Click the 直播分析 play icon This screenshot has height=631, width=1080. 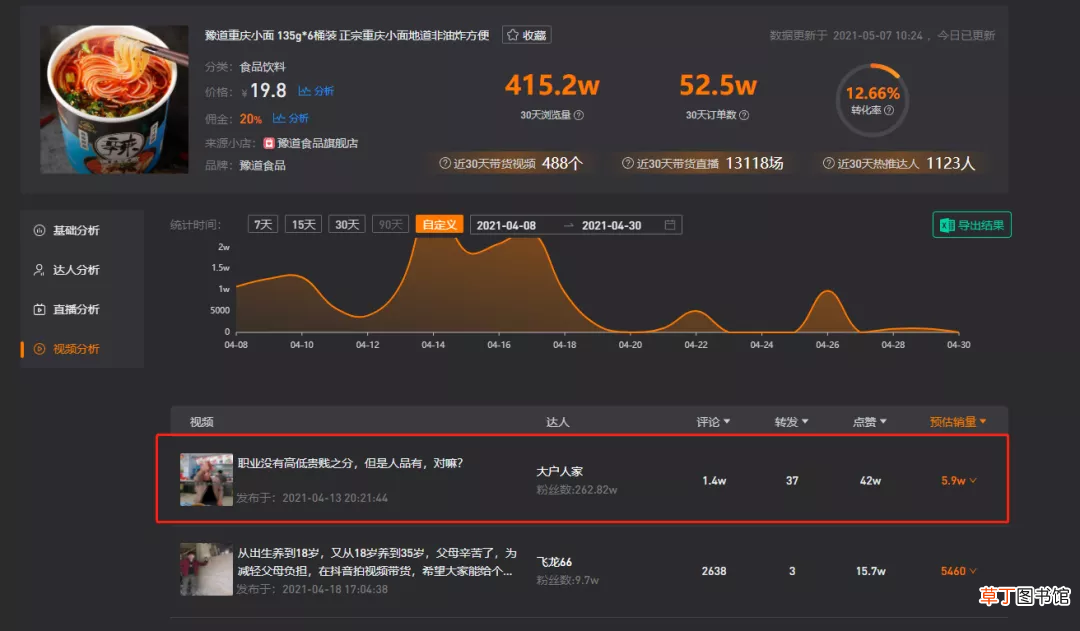pyautogui.click(x=39, y=309)
